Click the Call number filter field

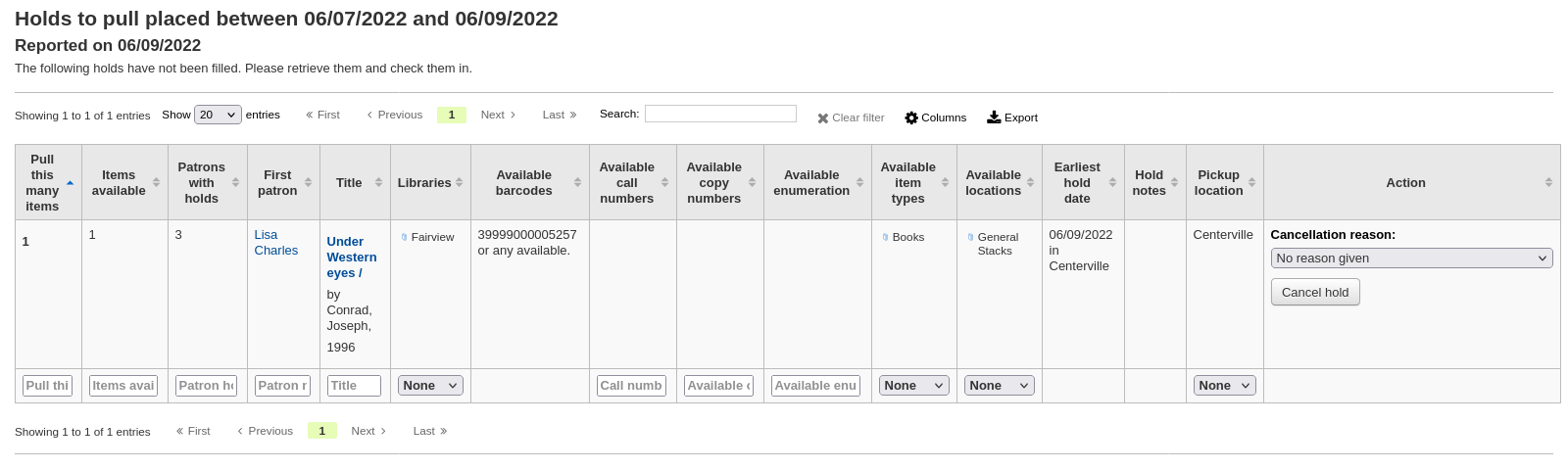tap(631, 386)
